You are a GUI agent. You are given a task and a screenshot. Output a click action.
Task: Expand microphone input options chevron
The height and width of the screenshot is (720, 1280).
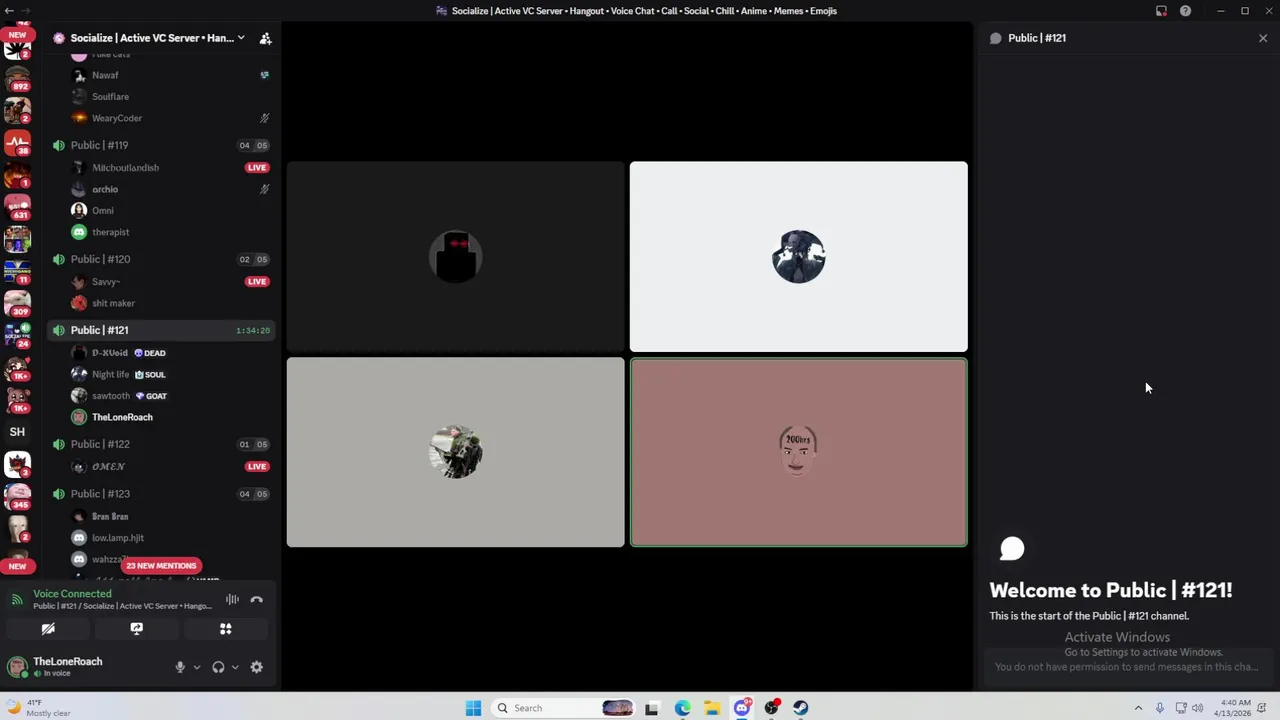click(x=196, y=667)
